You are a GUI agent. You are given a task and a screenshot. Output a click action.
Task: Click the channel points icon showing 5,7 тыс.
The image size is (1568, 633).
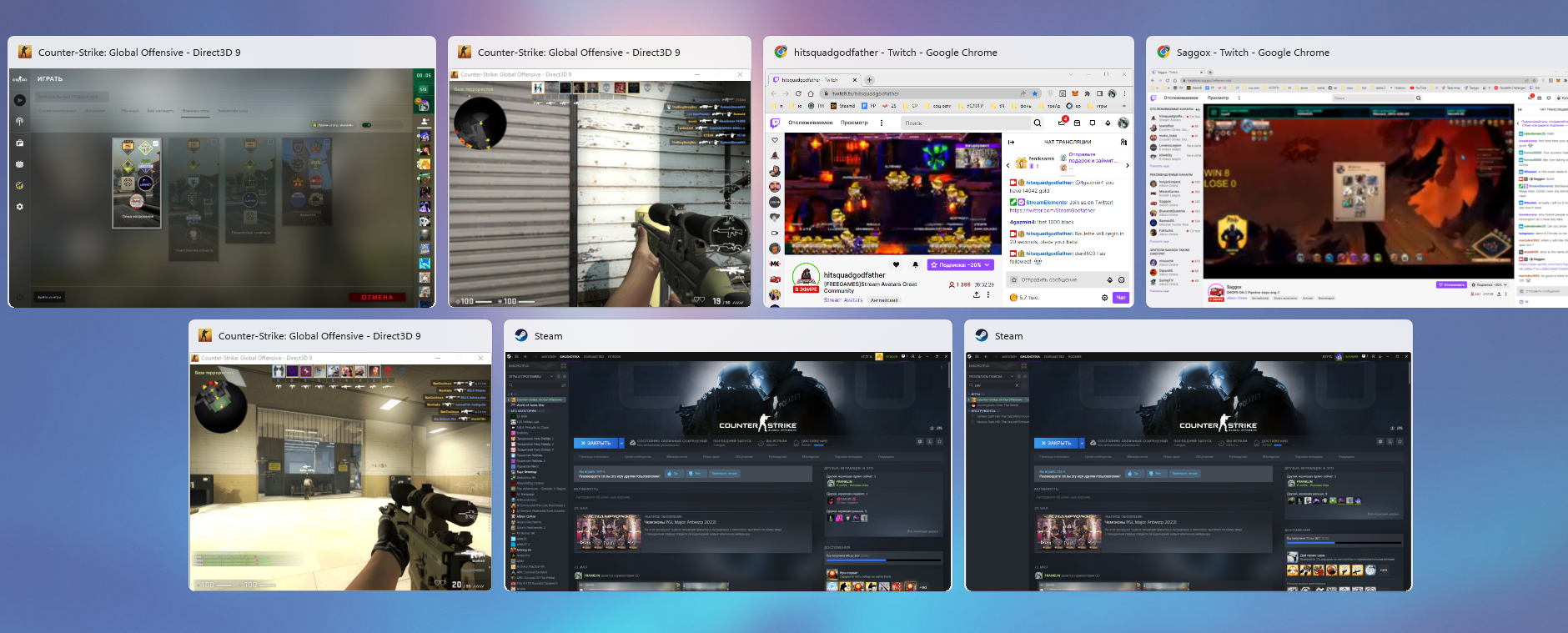(x=1013, y=298)
